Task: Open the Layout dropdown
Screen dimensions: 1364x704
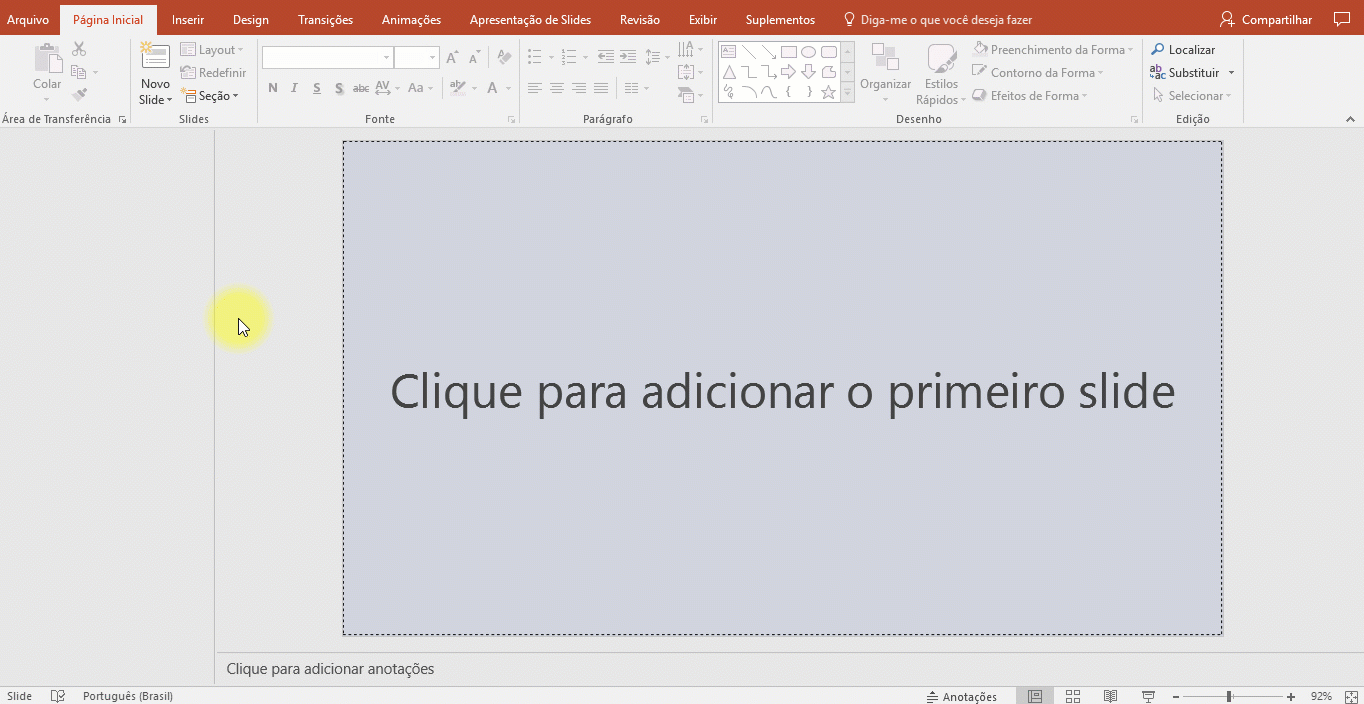Action: click(212, 49)
